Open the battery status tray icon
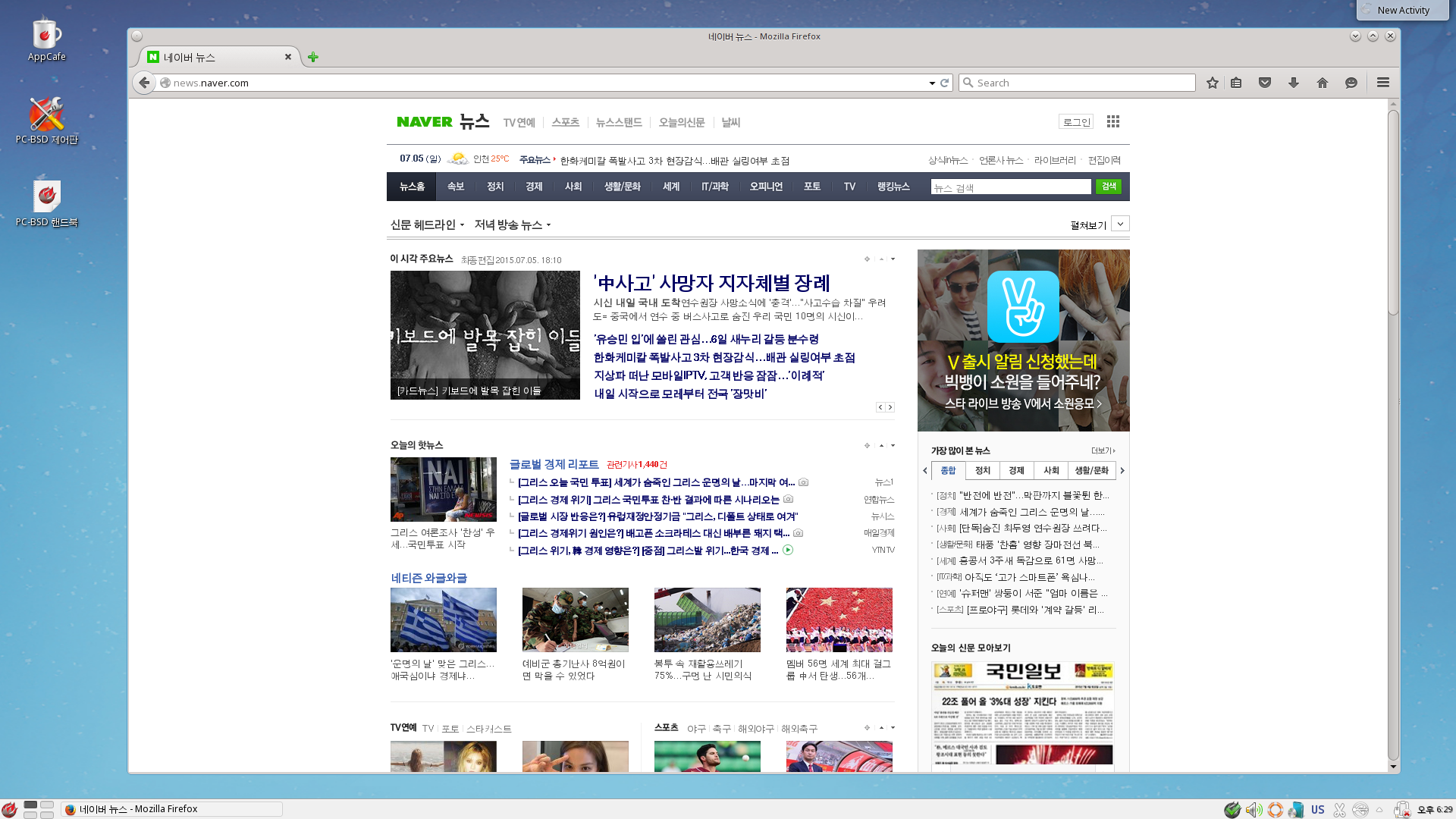 (x=1402, y=810)
